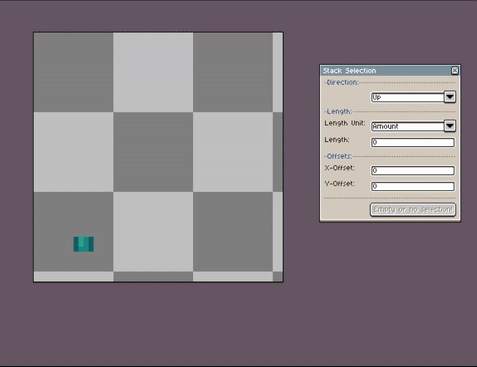Image resolution: width=477 pixels, height=367 pixels.
Task: Focus the Length input field
Action: click(x=413, y=142)
